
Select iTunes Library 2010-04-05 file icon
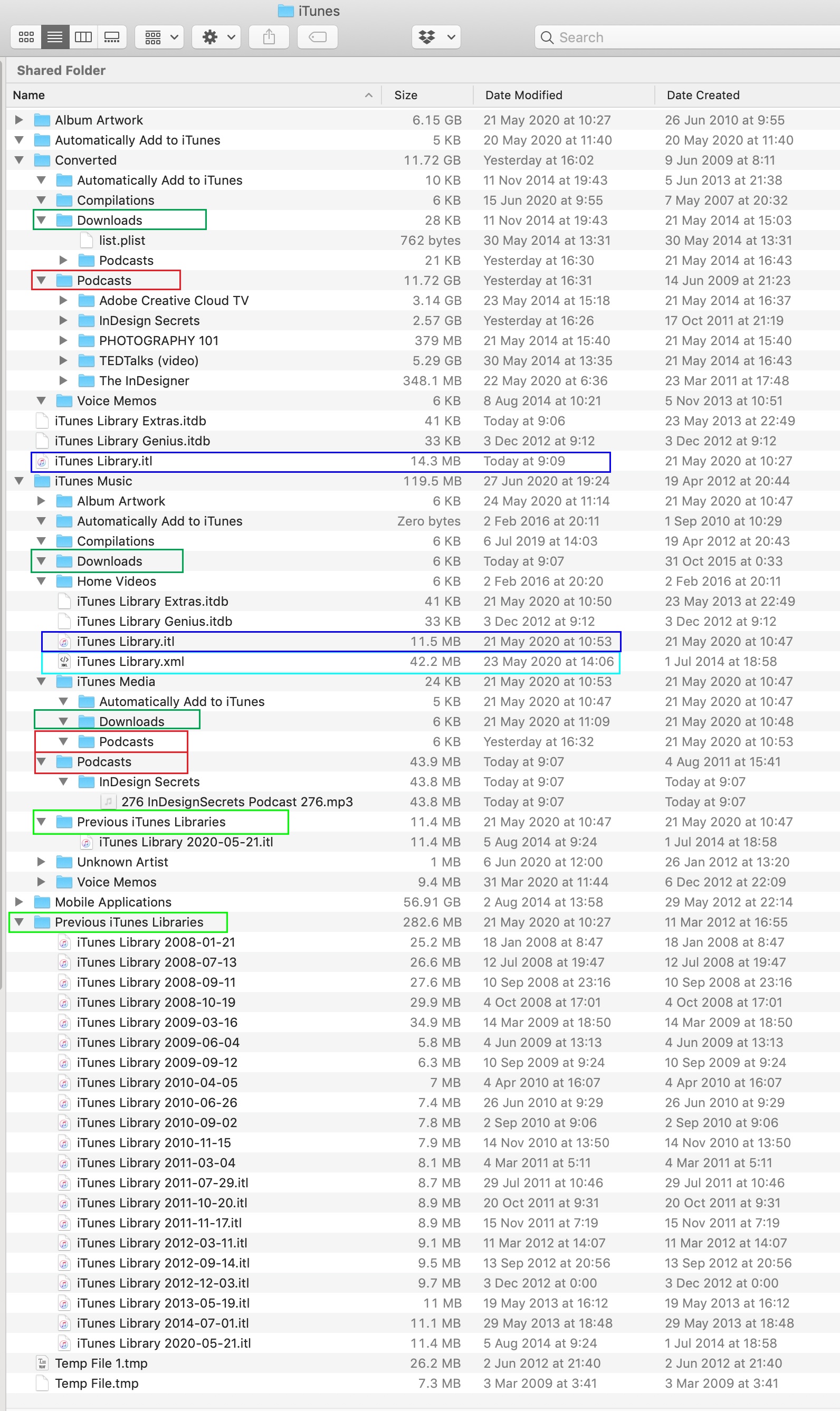coord(64,1083)
